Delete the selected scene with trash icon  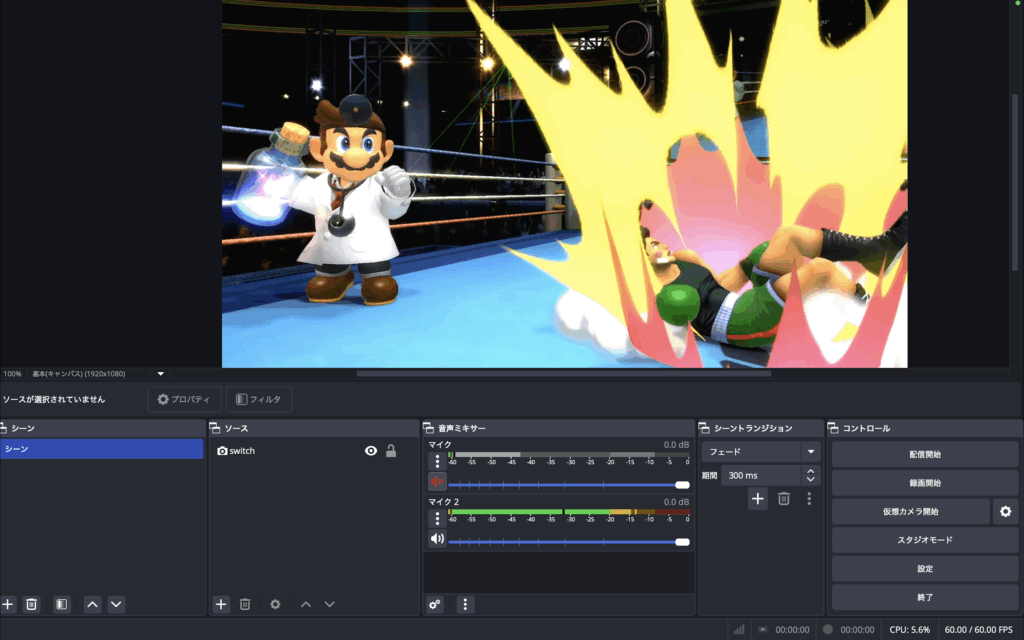[x=31, y=604]
